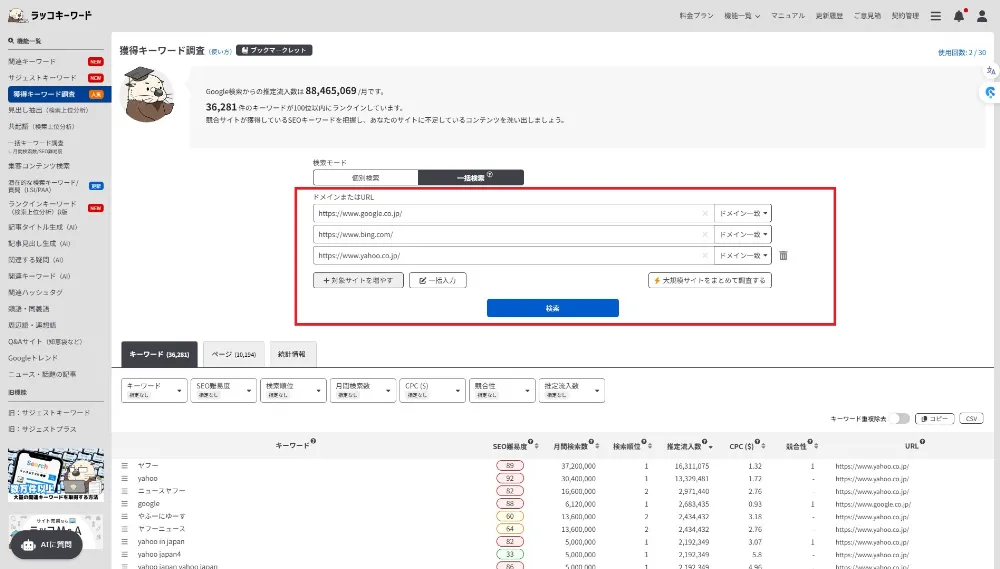
Task: Clear the bing.com URL field
Action: coord(705,234)
